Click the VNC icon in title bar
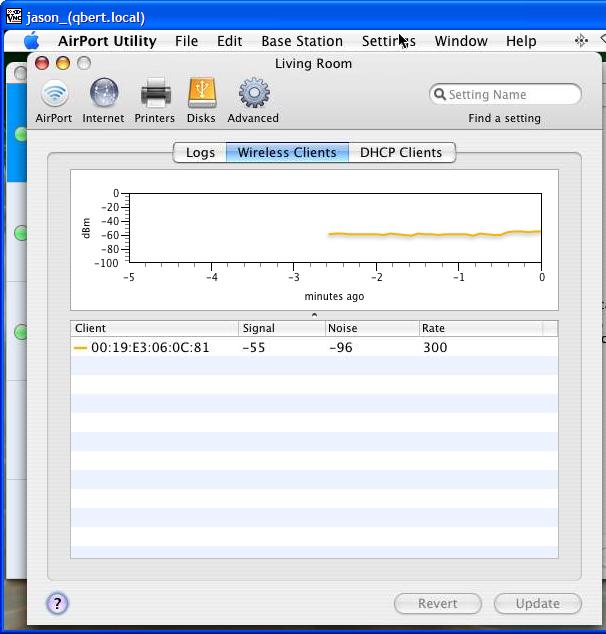Viewport: 606px width, 634px height. coord(14,16)
